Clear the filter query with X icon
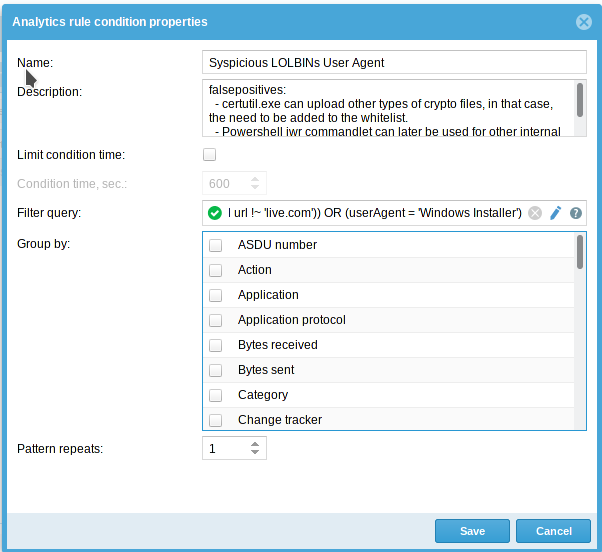 click(535, 213)
